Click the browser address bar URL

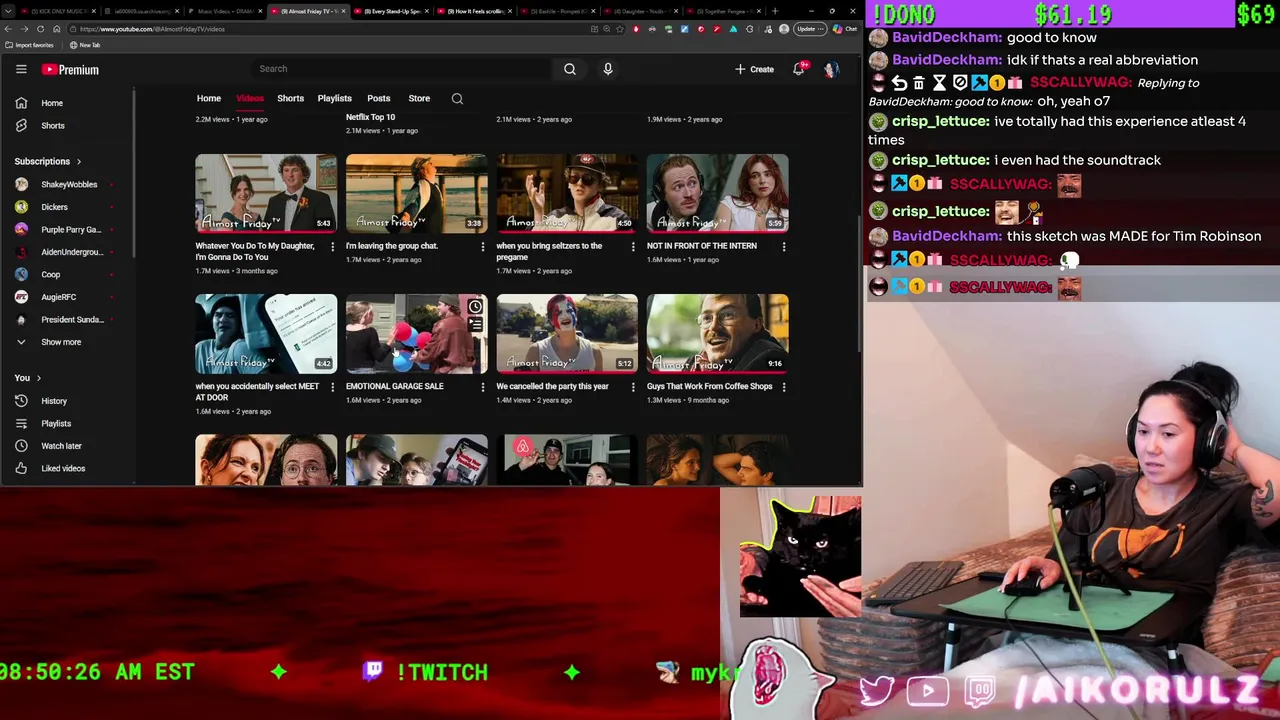coord(153,29)
